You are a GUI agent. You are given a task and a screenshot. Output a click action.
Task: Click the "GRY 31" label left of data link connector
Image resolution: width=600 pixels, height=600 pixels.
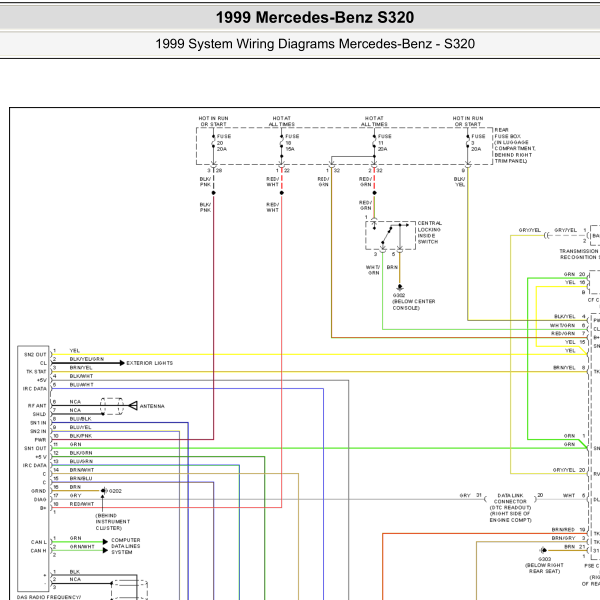[x=470, y=495]
